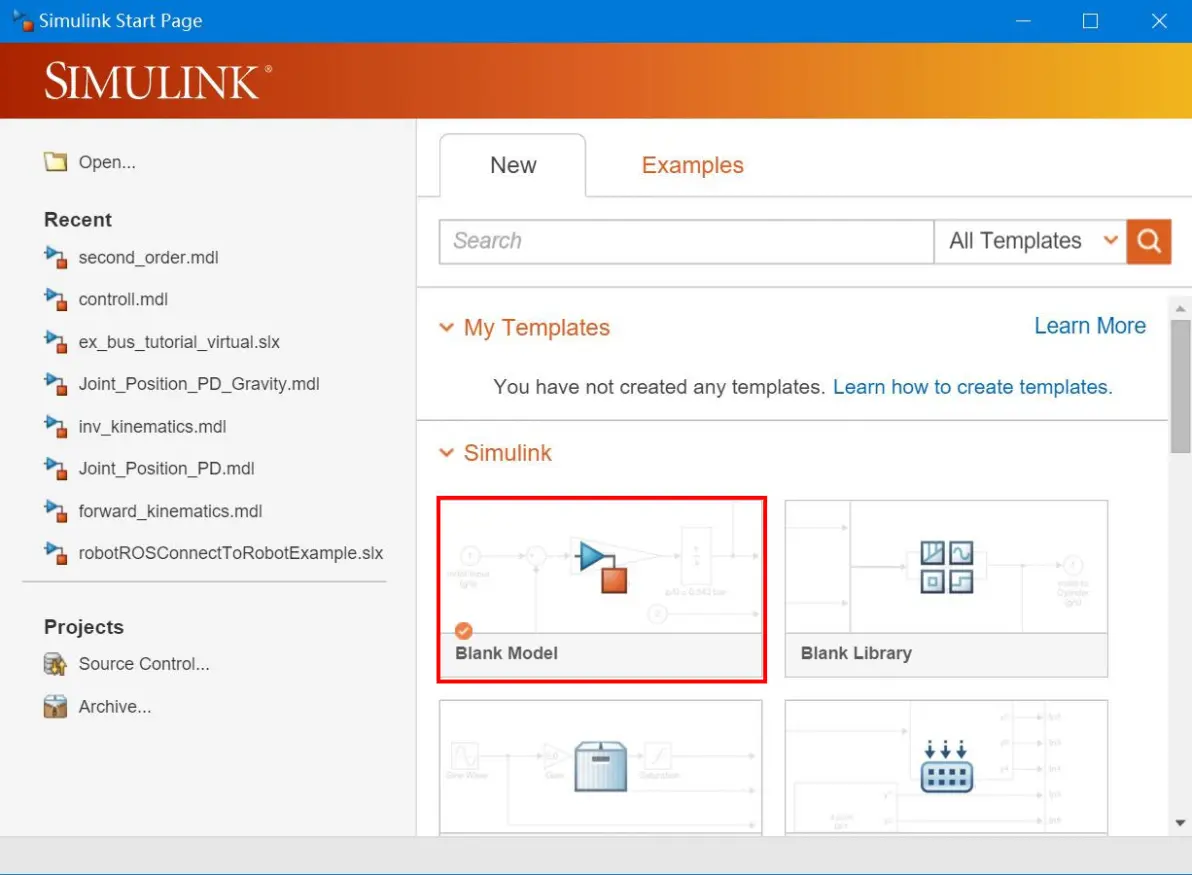The image size is (1192, 875).
Task: Switch to the Examples tab
Action: (x=692, y=165)
